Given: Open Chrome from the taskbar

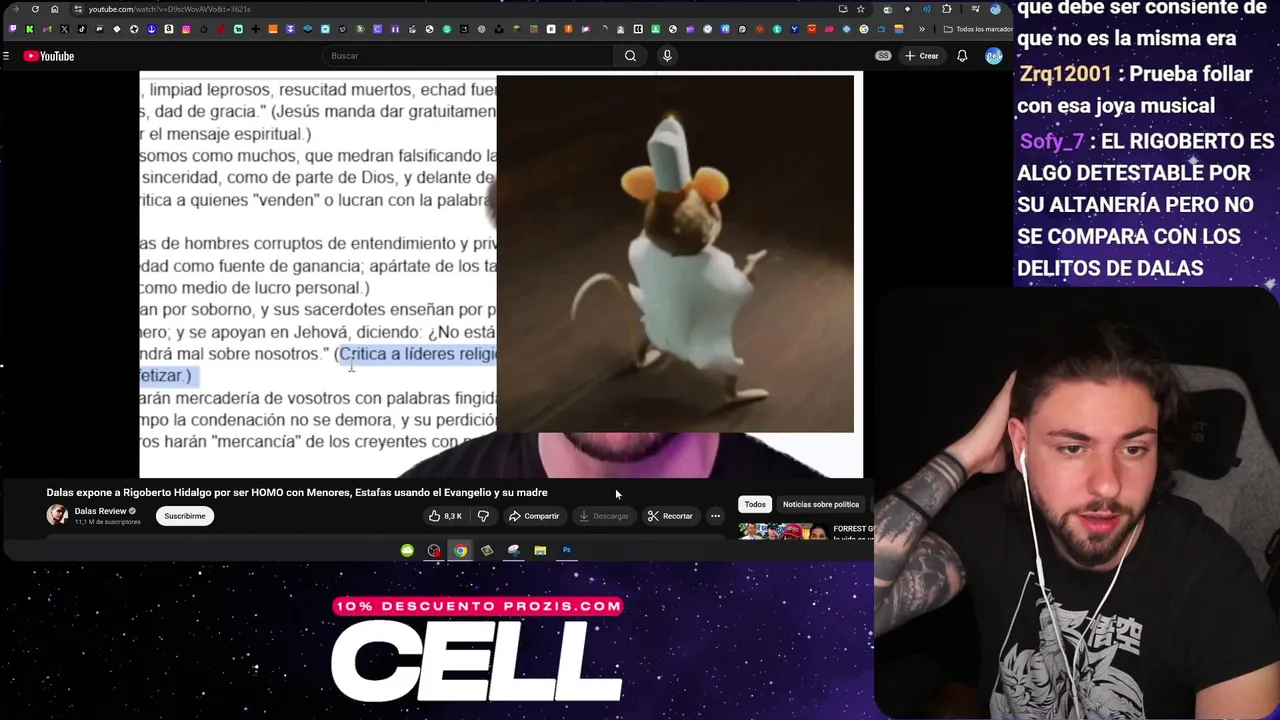Looking at the screenshot, I should [460, 550].
